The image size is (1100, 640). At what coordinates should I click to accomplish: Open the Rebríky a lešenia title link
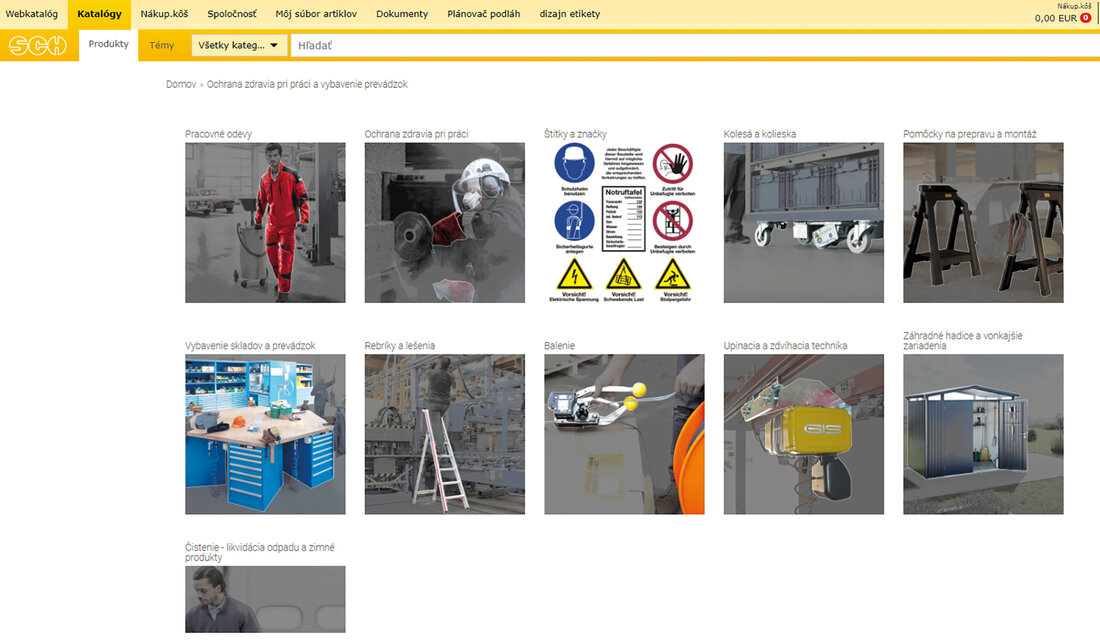click(x=400, y=346)
